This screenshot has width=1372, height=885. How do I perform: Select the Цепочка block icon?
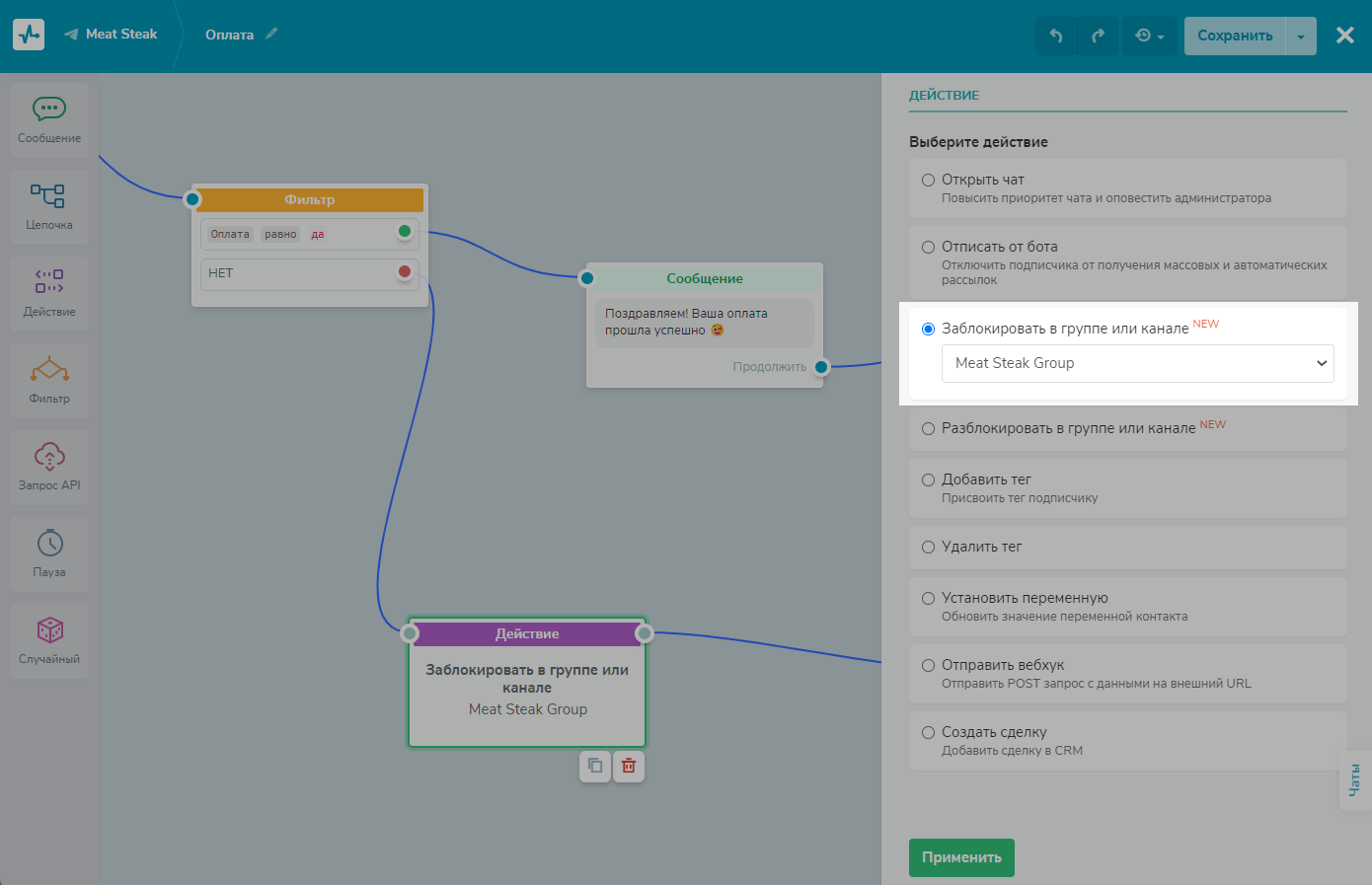(x=48, y=195)
